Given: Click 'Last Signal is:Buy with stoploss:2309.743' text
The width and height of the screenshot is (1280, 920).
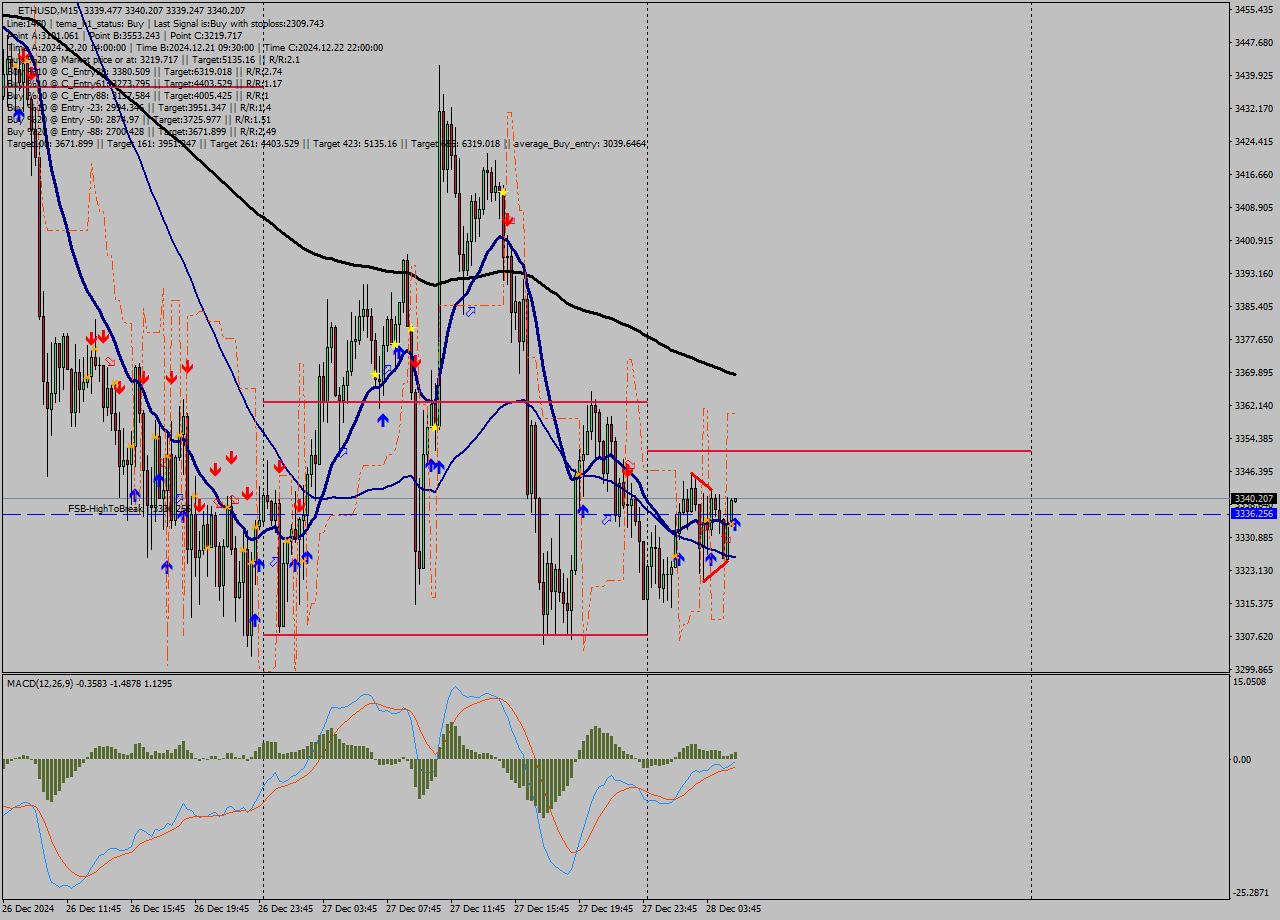Looking at the screenshot, I should coord(238,23).
